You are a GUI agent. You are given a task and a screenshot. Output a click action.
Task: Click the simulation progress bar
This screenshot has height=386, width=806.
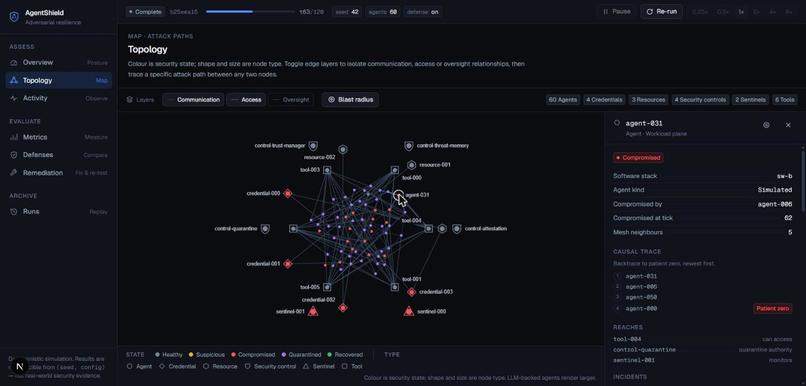point(250,11)
